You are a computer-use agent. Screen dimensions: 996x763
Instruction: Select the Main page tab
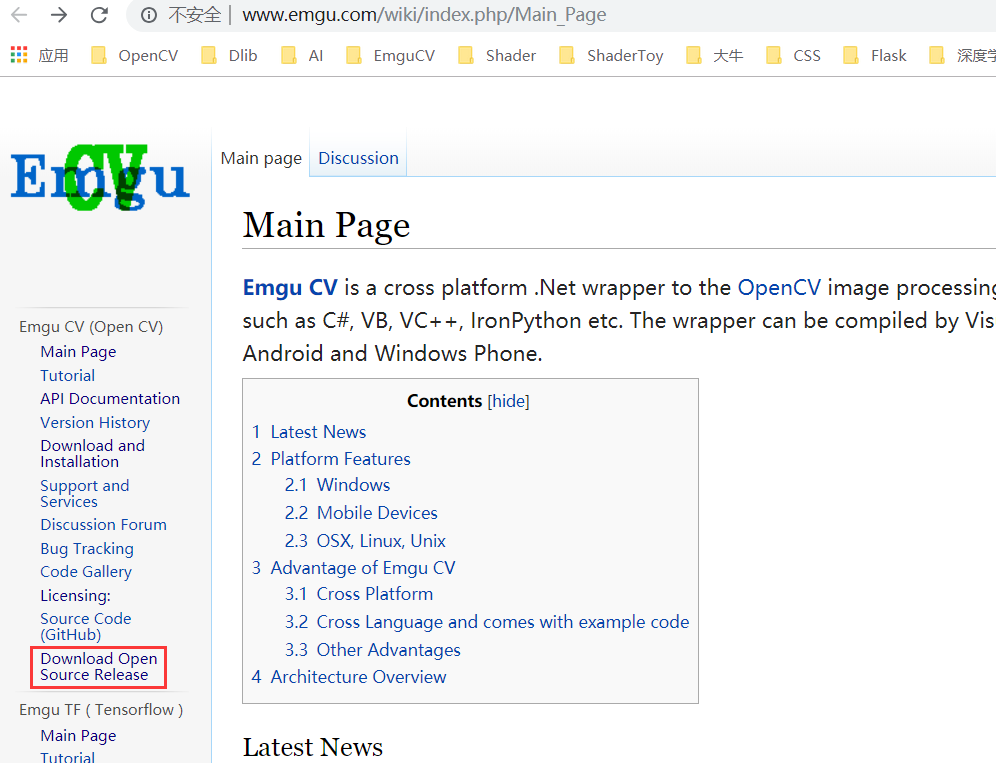(260, 157)
